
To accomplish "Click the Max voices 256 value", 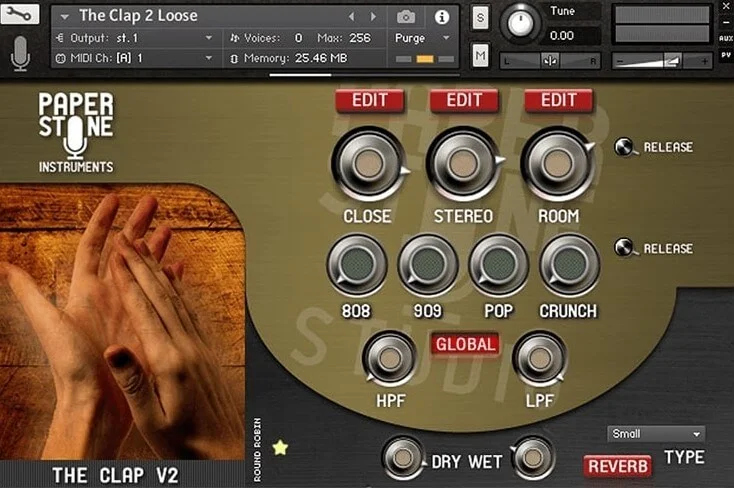I will [x=360, y=38].
